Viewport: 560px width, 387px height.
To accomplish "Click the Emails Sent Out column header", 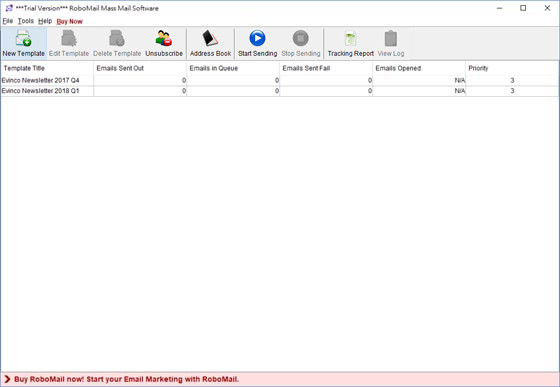I will [x=140, y=68].
